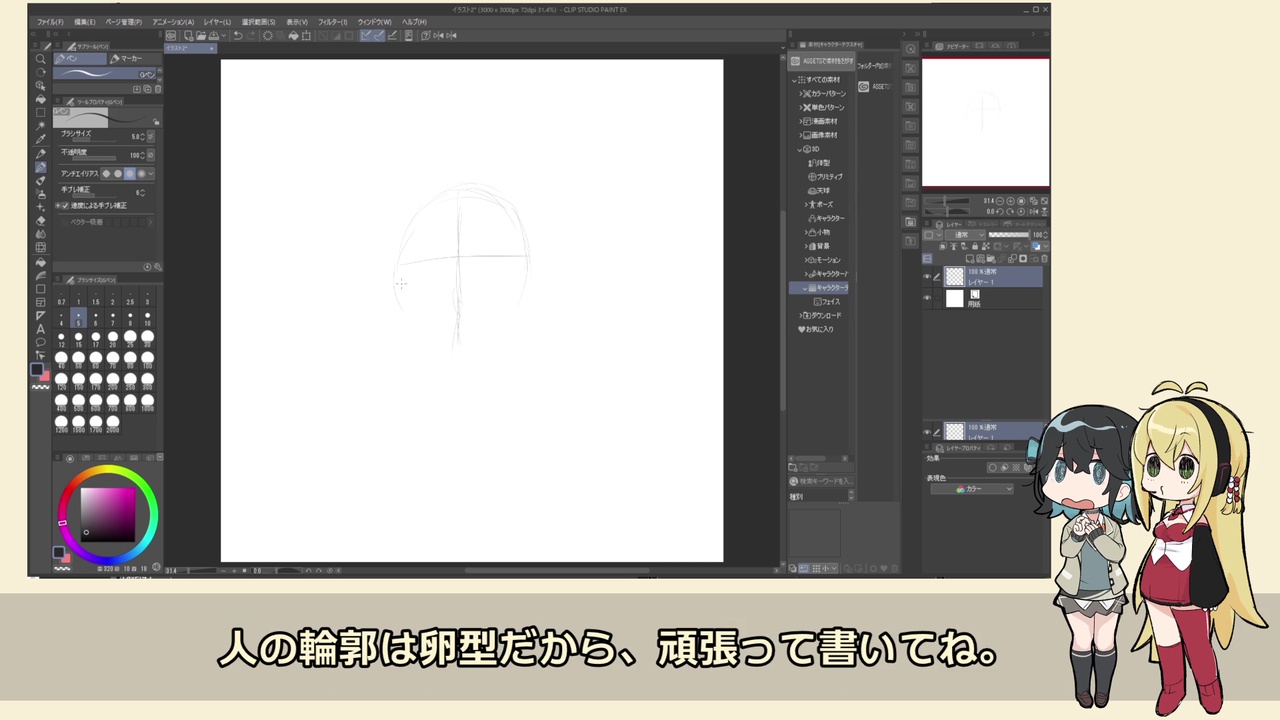Viewport: 1280px width, 720px height.
Task: Select brush size 10 preset
Action: pos(147,319)
